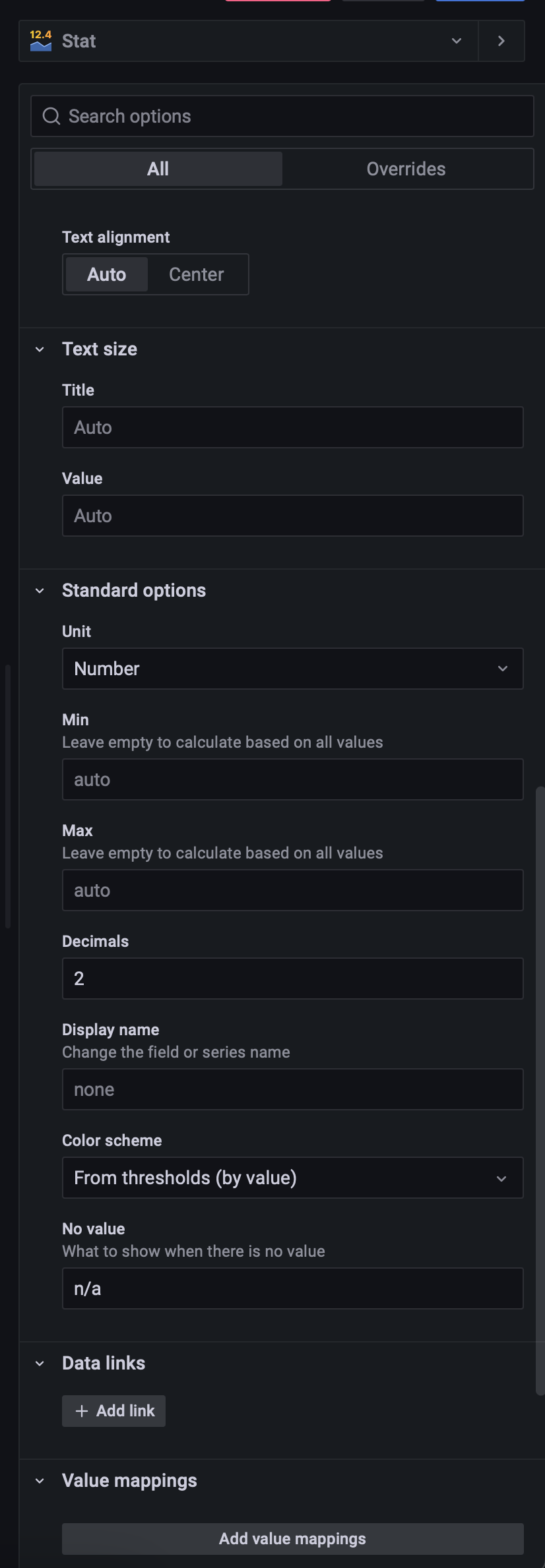This screenshot has width=545, height=1568.
Task: Click the Add value mappings button
Action: (292, 1538)
